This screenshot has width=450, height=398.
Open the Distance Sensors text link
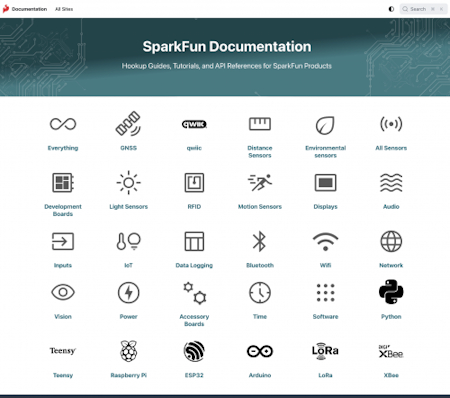pos(260,152)
